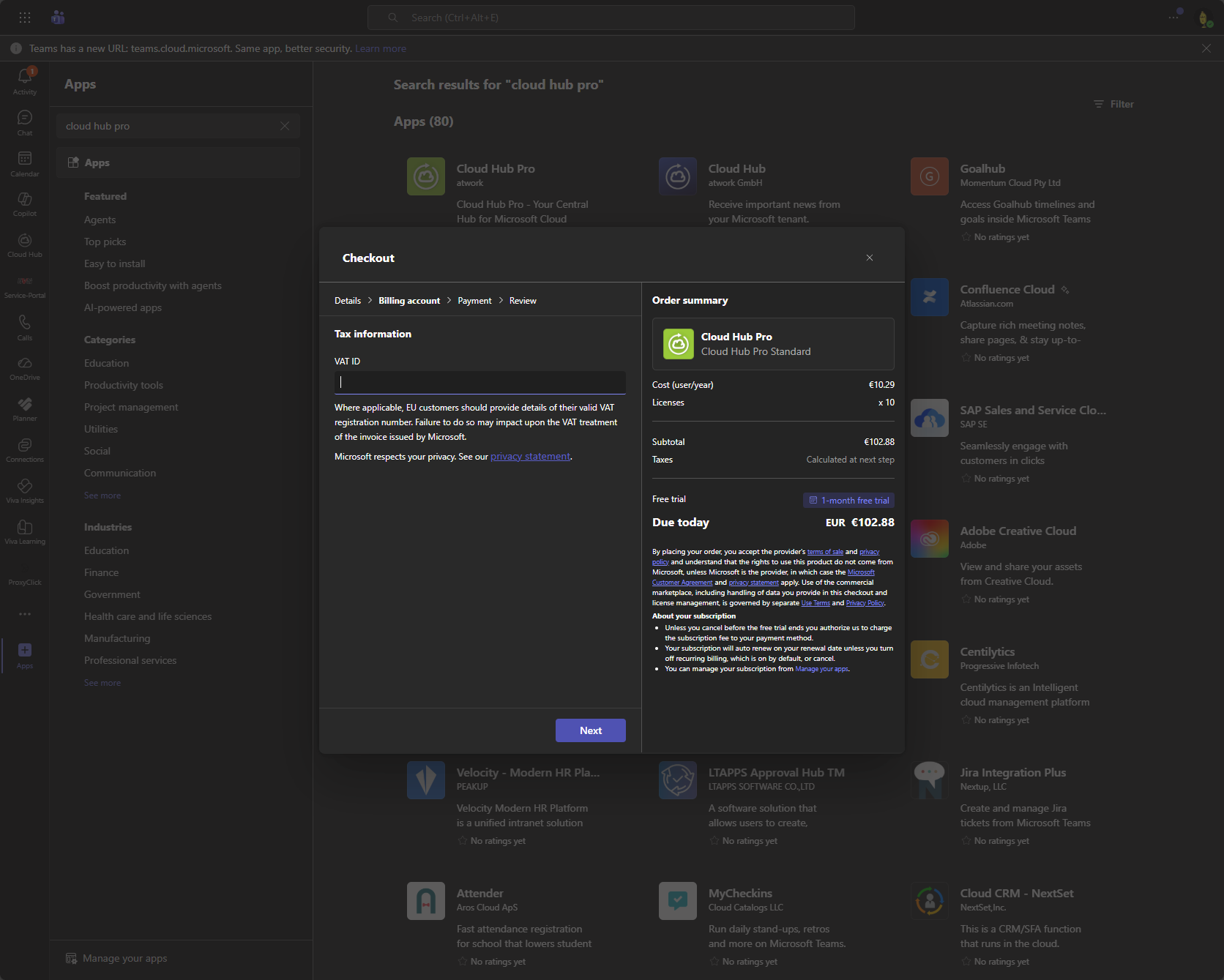Screen dimensions: 1224x980
Task: Open the Finance industry category
Action: click(101, 572)
